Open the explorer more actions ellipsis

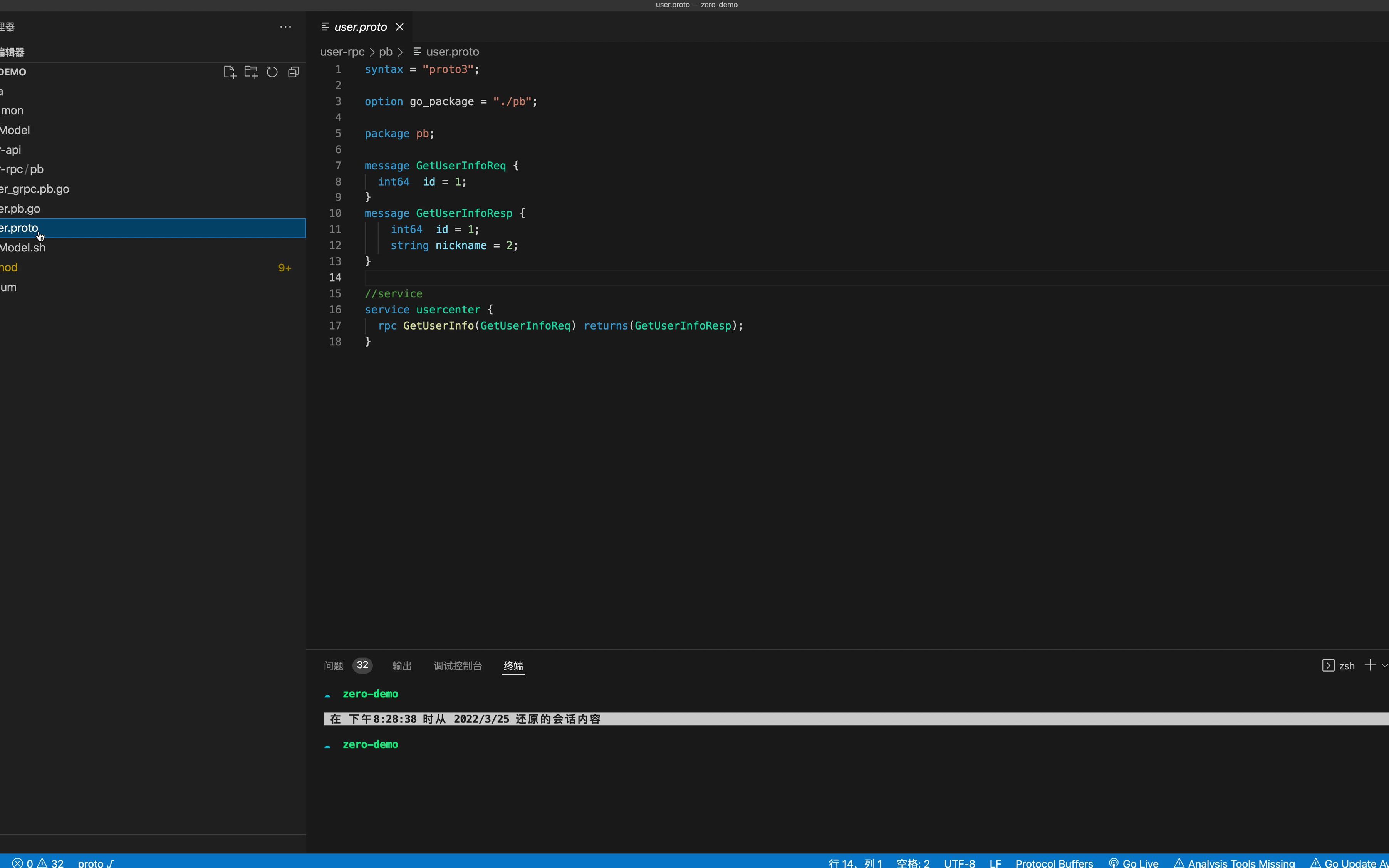pos(285,27)
